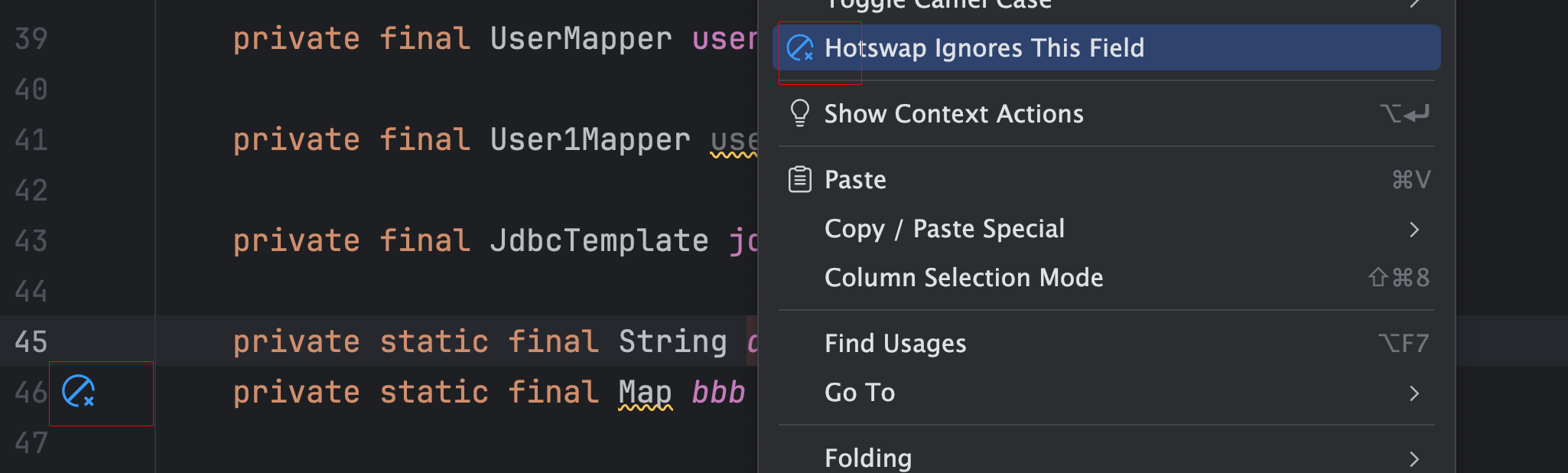Click the lightbulb icon for Show Context Actions
Image resolution: width=1568 pixels, height=473 pixels.
point(799,113)
